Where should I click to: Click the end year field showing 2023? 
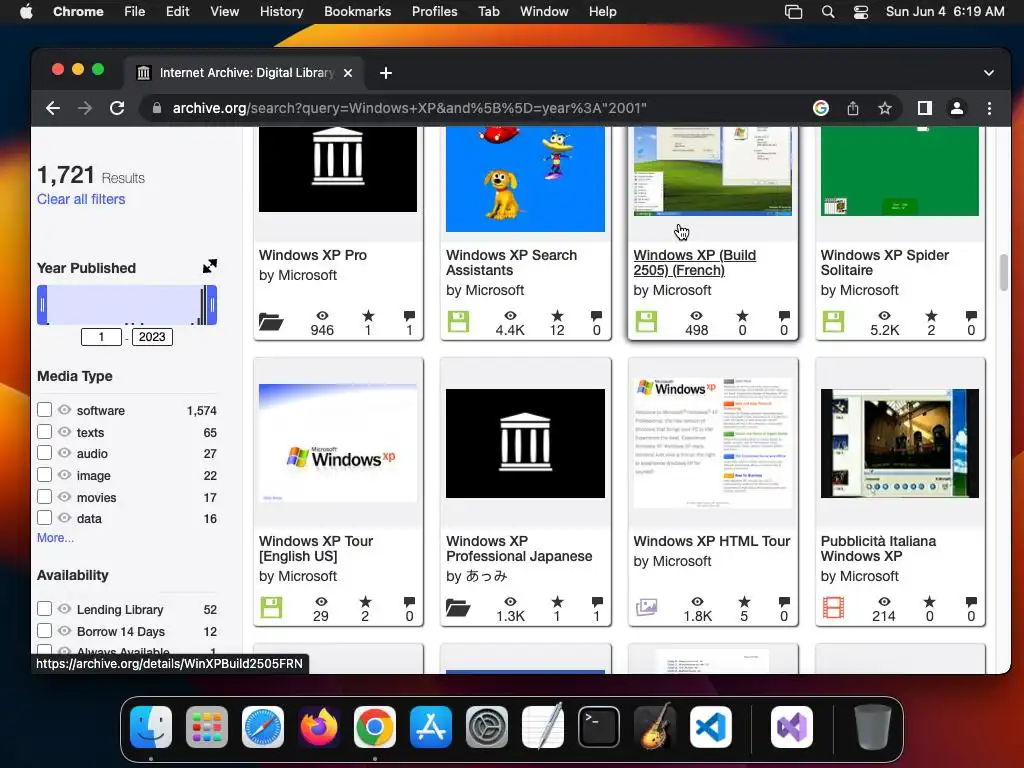(152, 337)
